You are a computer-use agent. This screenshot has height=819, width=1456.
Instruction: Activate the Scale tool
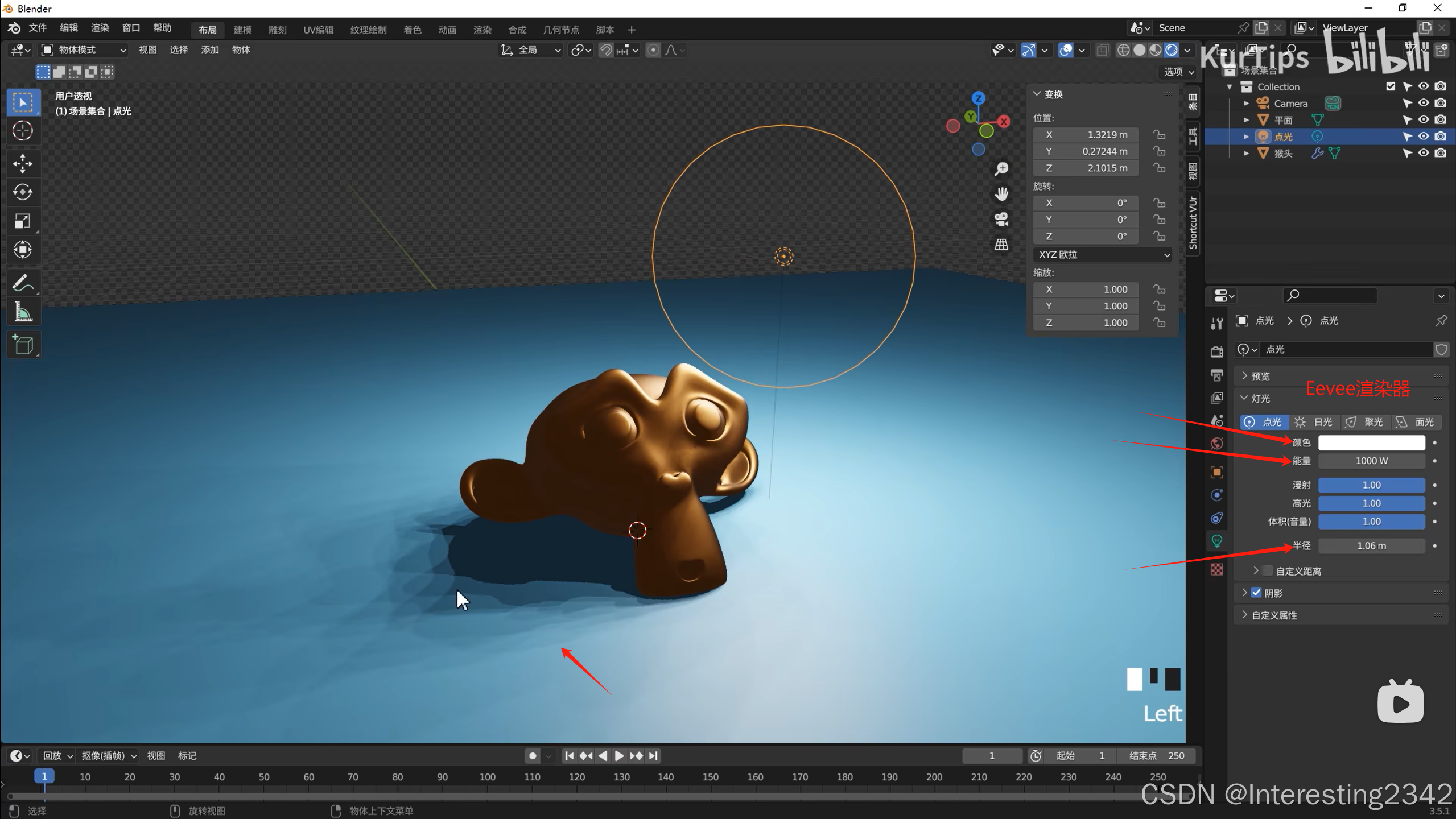(x=23, y=221)
